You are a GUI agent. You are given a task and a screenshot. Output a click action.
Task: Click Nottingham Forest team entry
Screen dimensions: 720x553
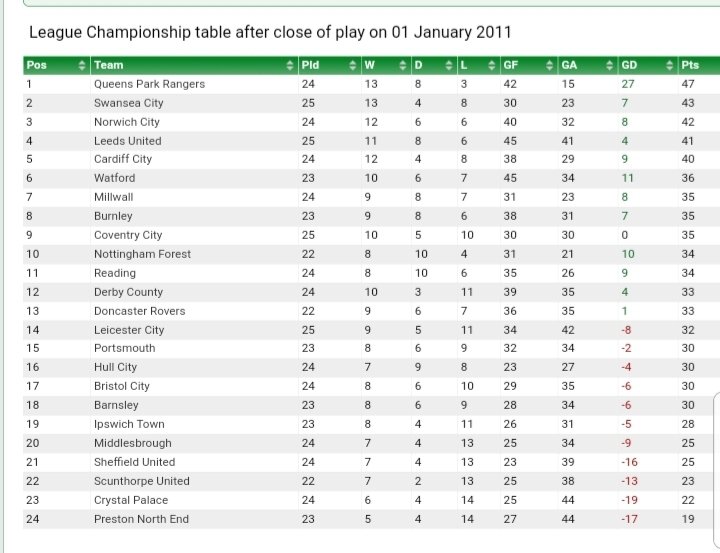[142, 254]
